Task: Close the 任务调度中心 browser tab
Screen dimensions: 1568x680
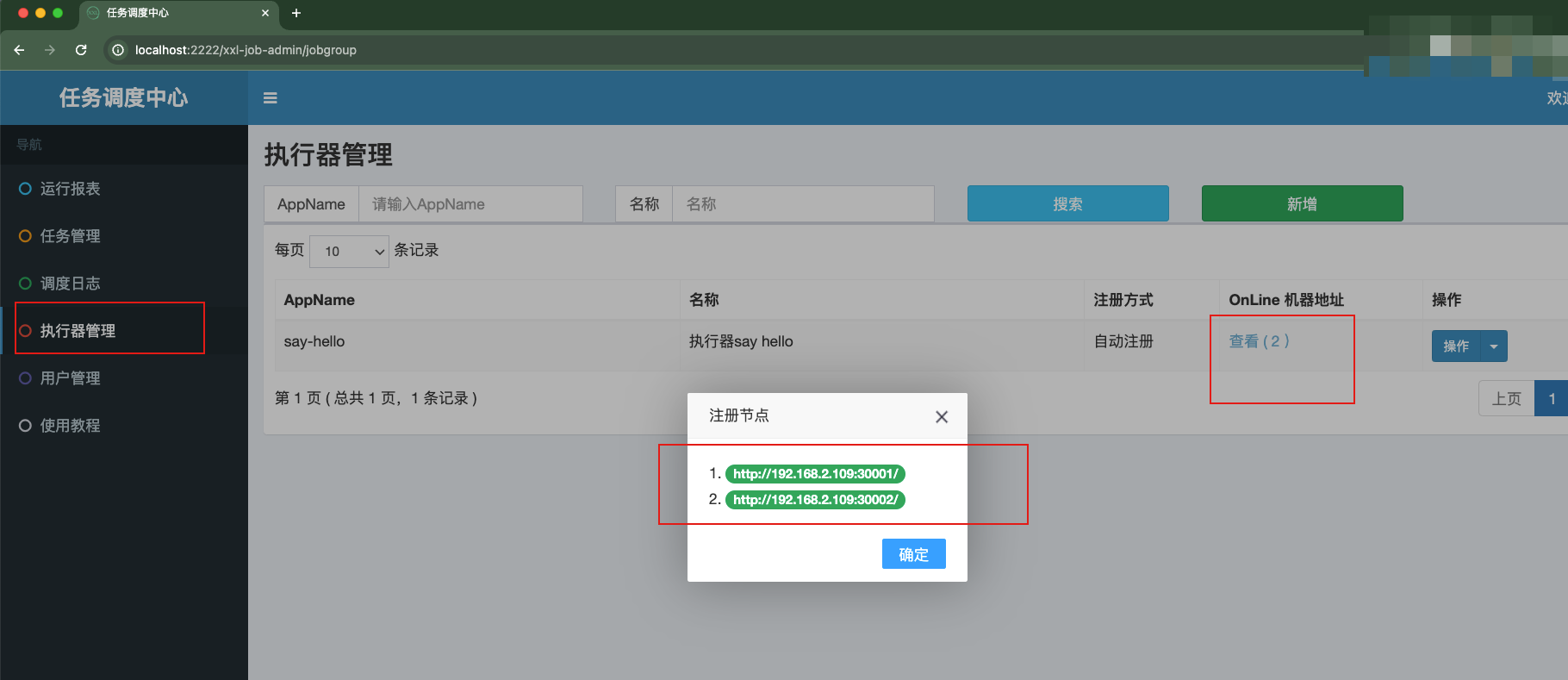Action: click(x=265, y=13)
